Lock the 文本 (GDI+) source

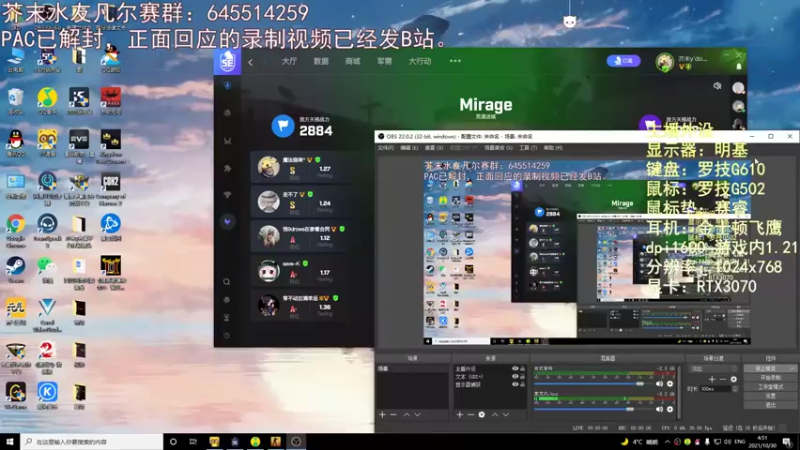[522, 377]
